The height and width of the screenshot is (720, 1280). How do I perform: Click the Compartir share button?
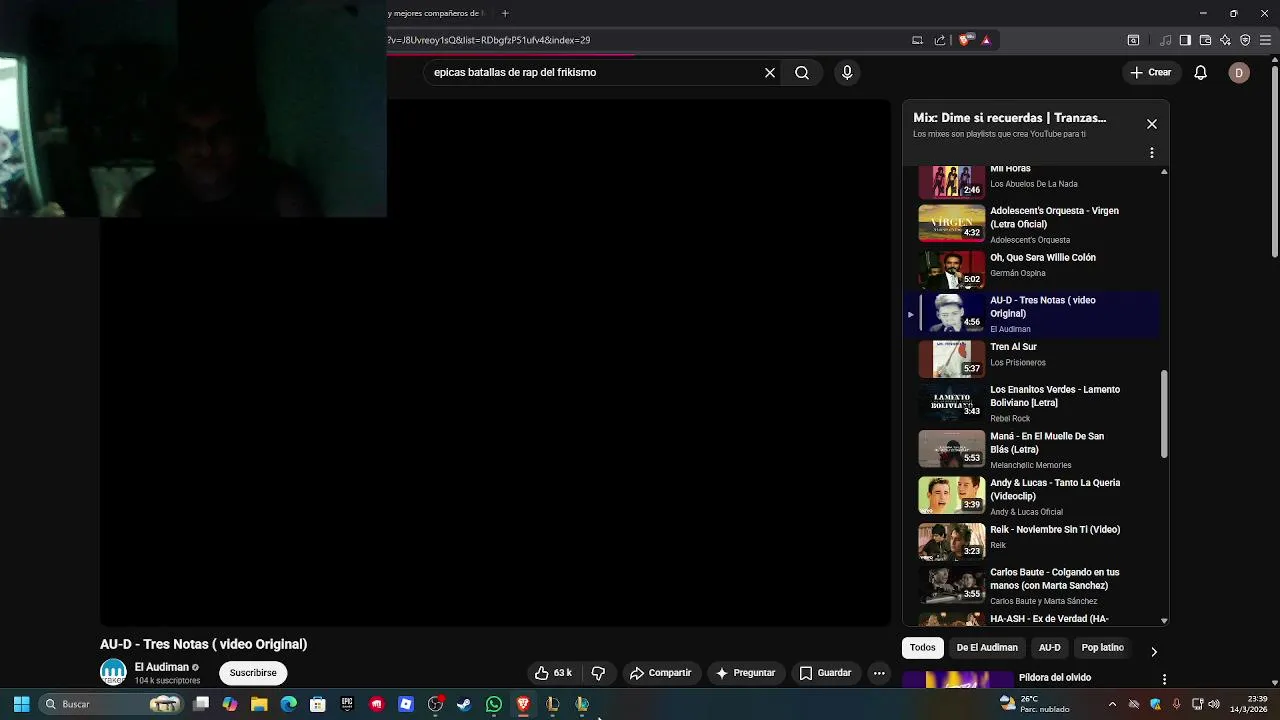pos(660,673)
